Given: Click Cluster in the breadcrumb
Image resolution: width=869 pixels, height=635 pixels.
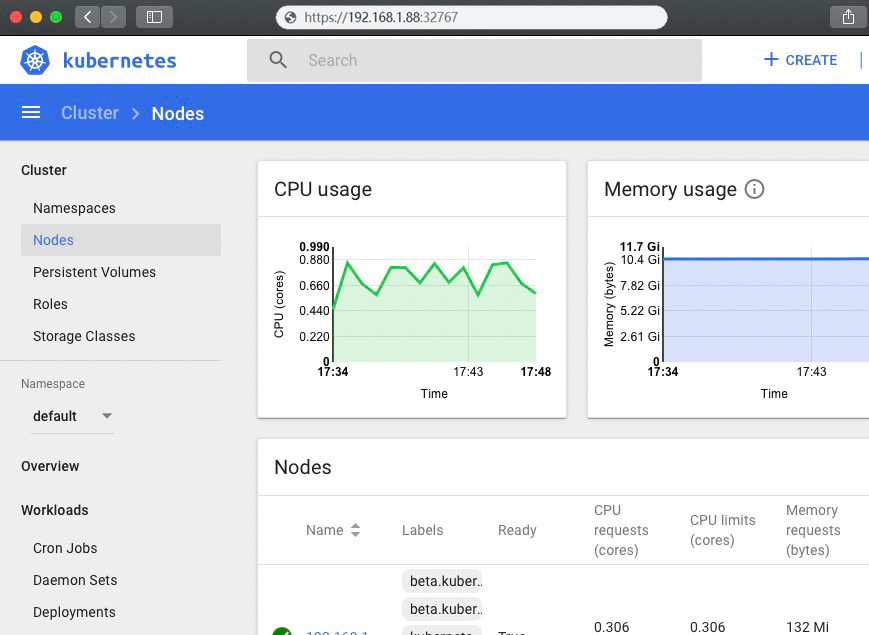Looking at the screenshot, I should click(x=90, y=112).
